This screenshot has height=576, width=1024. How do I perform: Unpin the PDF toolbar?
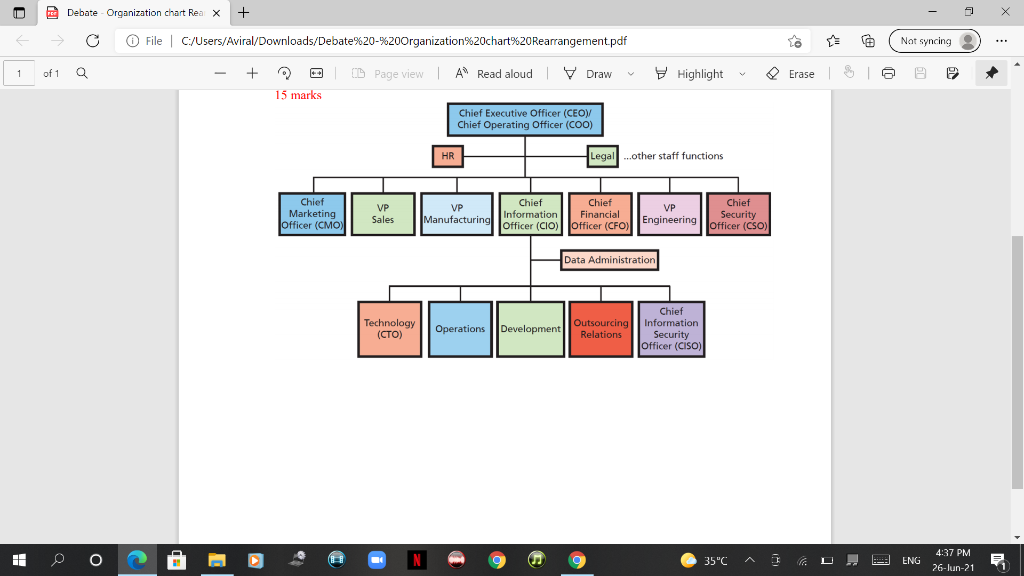tap(990, 72)
